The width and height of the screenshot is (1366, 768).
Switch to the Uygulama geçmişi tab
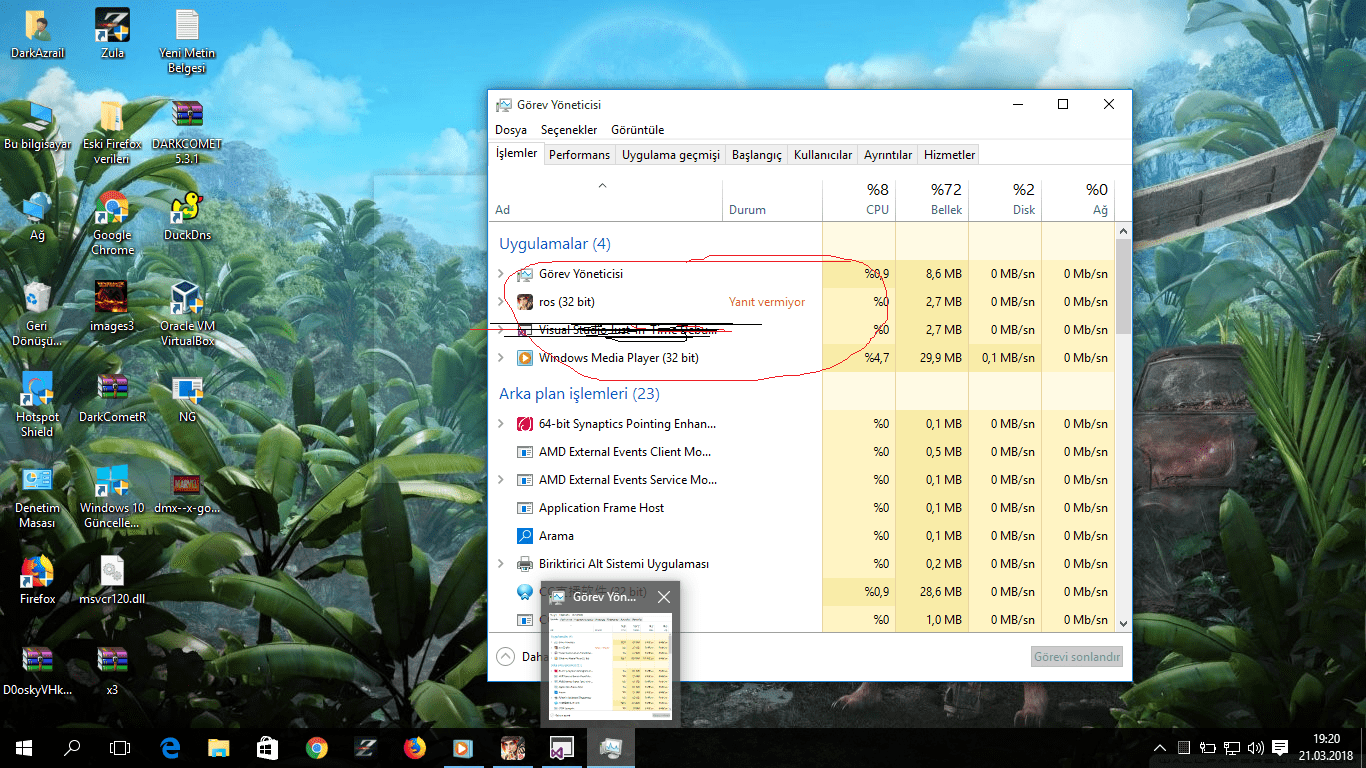tap(671, 155)
